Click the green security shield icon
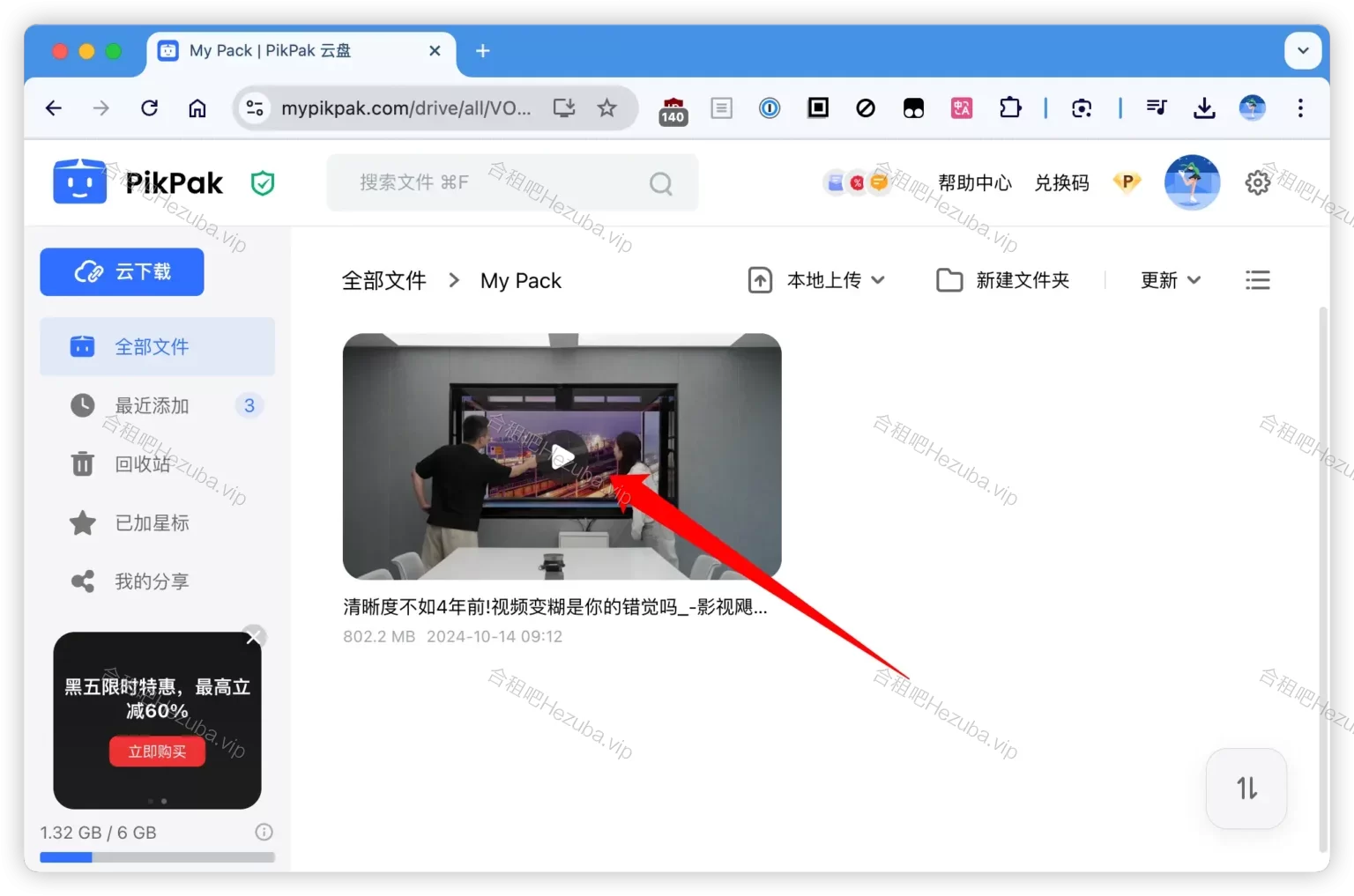The image size is (1354, 896). pyautogui.click(x=263, y=183)
